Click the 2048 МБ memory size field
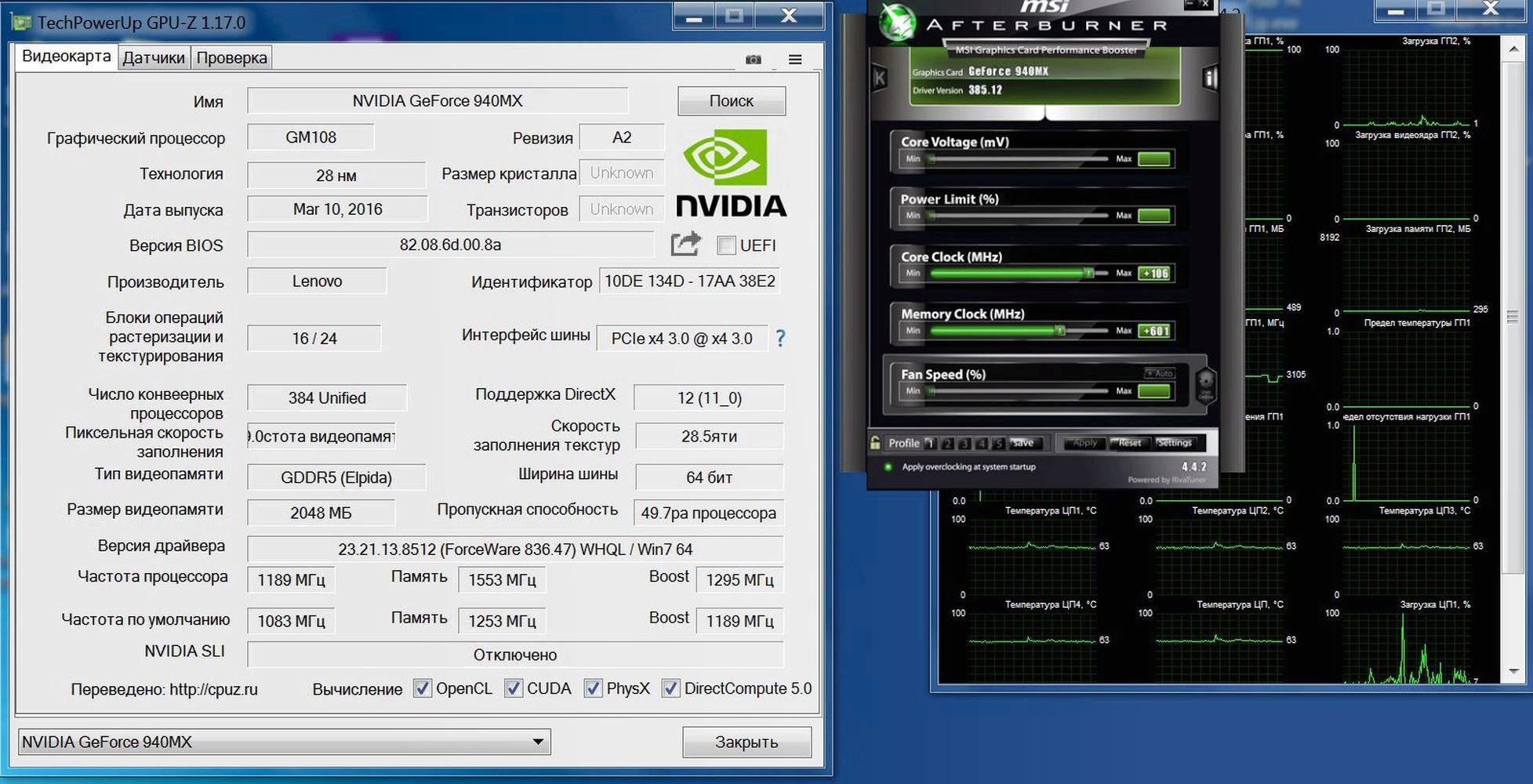1533x784 pixels. pyautogui.click(x=321, y=513)
